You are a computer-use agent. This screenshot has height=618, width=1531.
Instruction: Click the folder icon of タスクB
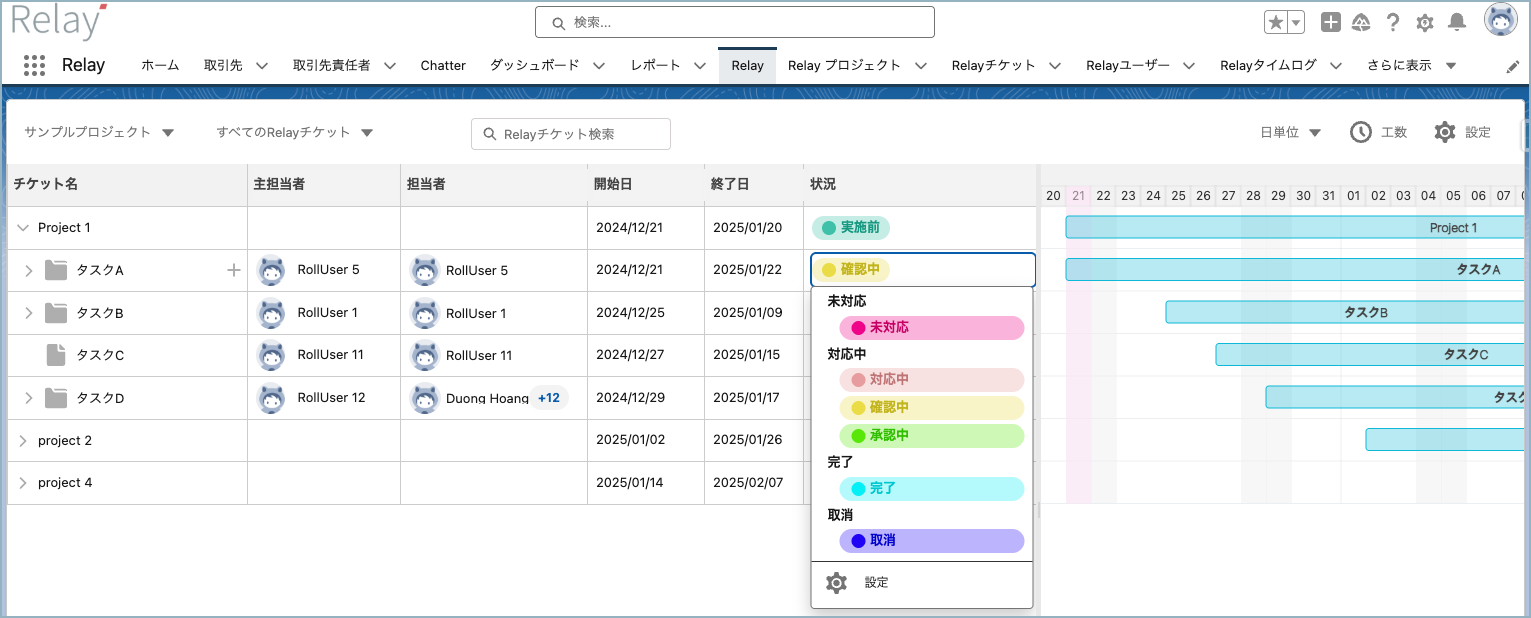click(x=56, y=313)
